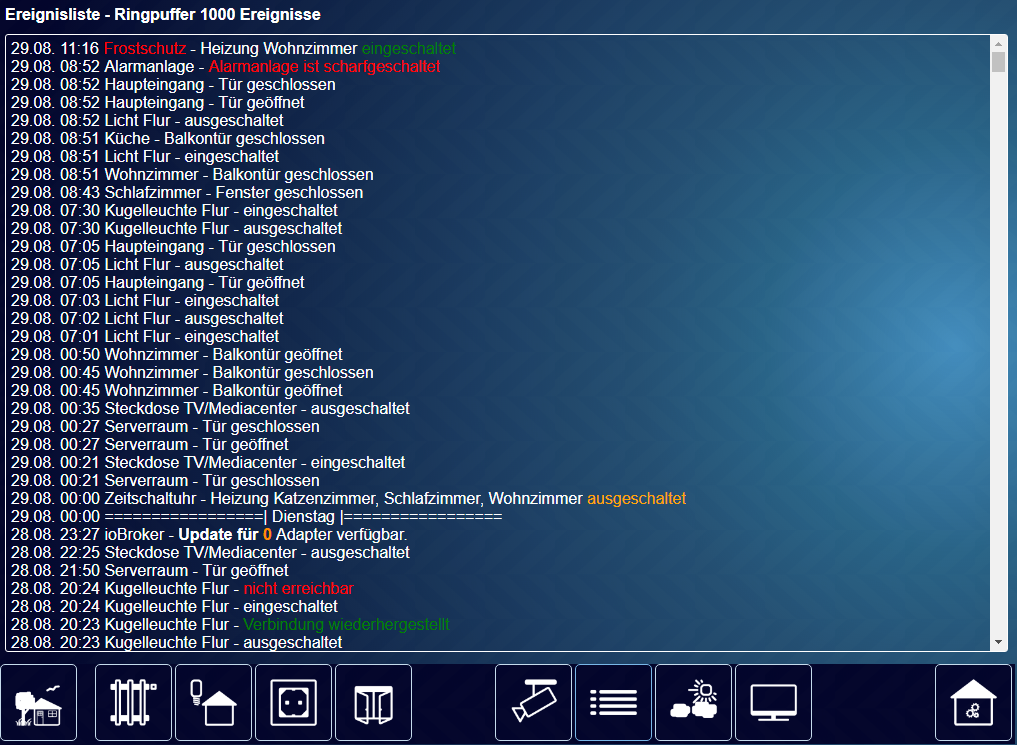Open the surveillance camera page
The width and height of the screenshot is (1017, 745).
[x=533, y=702]
